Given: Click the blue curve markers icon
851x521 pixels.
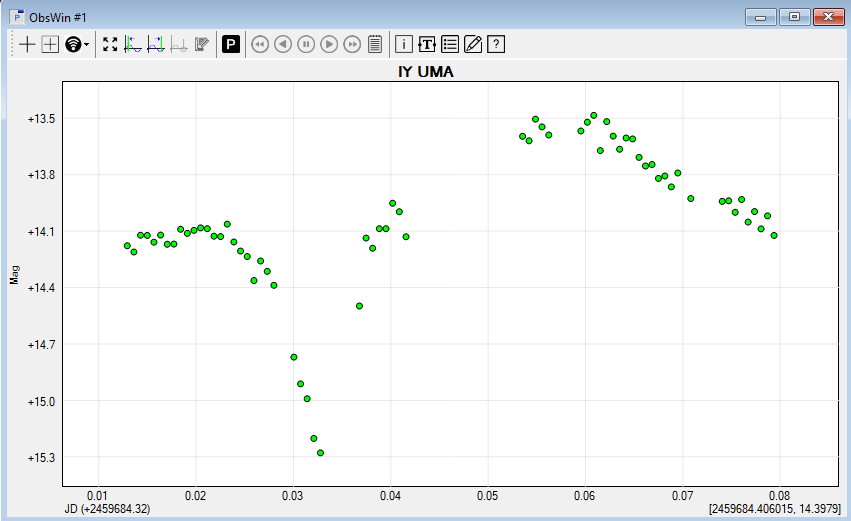Looking at the screenshot, I should click(156, 44).
